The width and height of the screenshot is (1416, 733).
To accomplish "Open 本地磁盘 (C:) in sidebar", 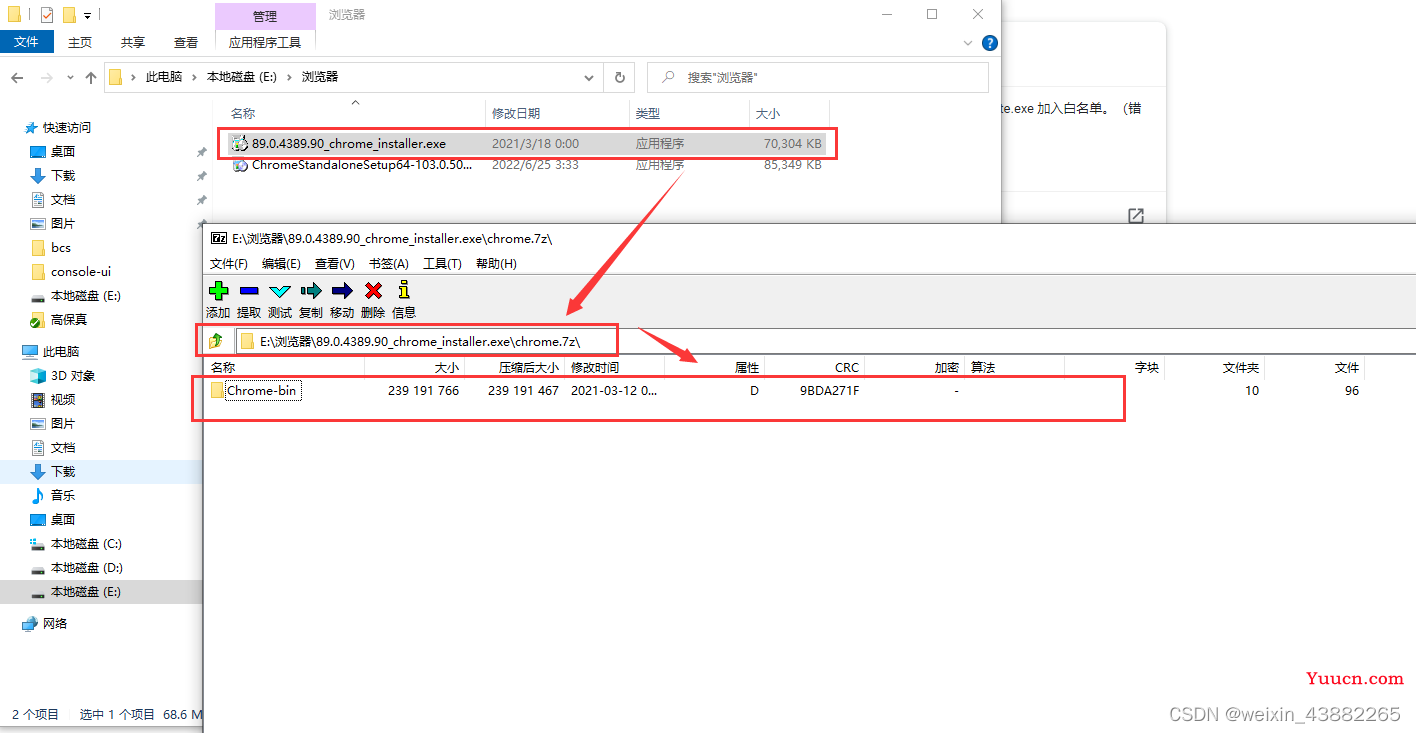I will pyautogui.click(x=76, y=544).
